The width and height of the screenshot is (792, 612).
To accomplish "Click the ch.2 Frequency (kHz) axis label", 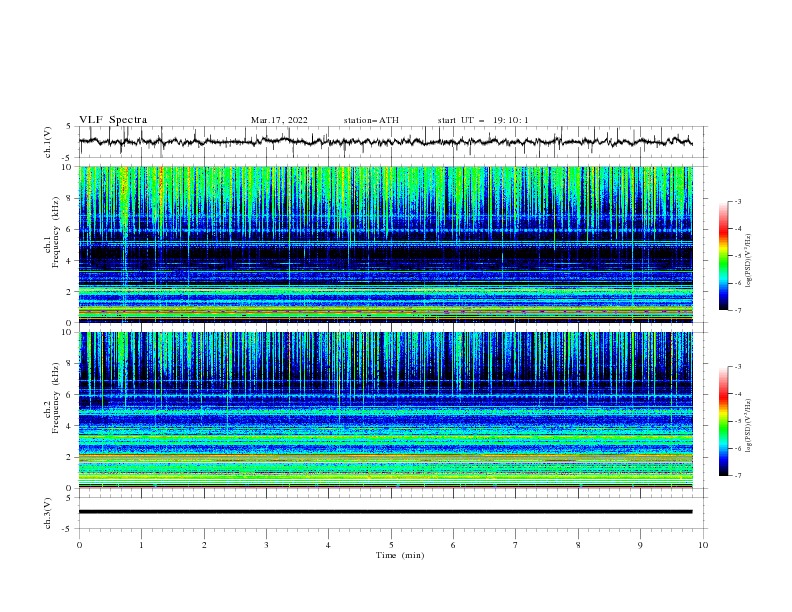I will pyautogui.click(x=52, y=399).
